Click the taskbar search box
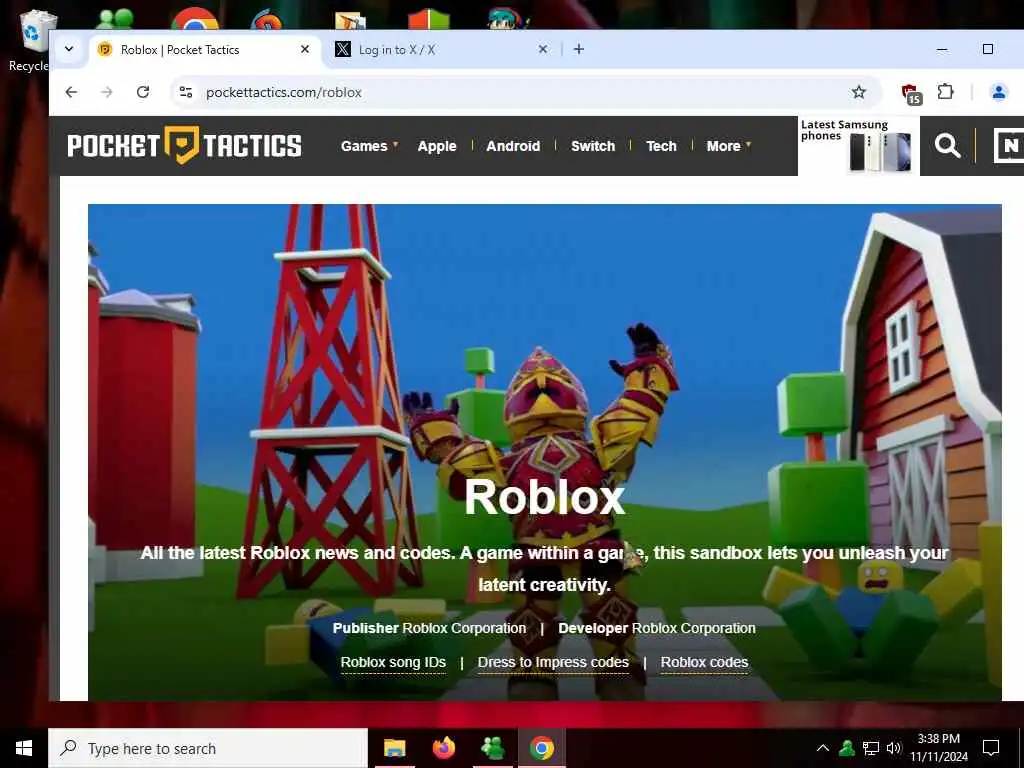Screen dimensions: 1024x768 coord(208,748)
